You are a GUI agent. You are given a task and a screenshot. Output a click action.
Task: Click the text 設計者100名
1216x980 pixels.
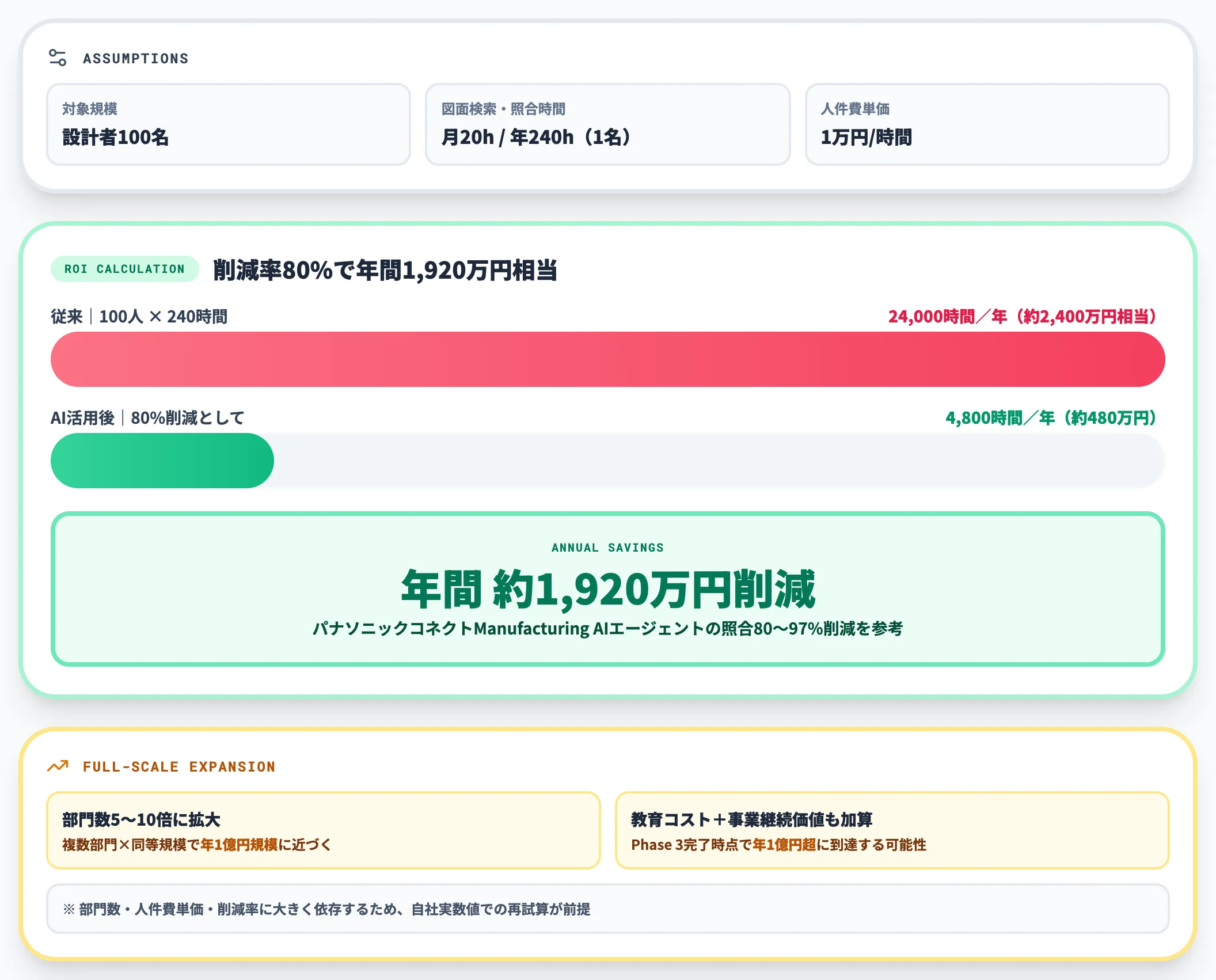[115, 137]
